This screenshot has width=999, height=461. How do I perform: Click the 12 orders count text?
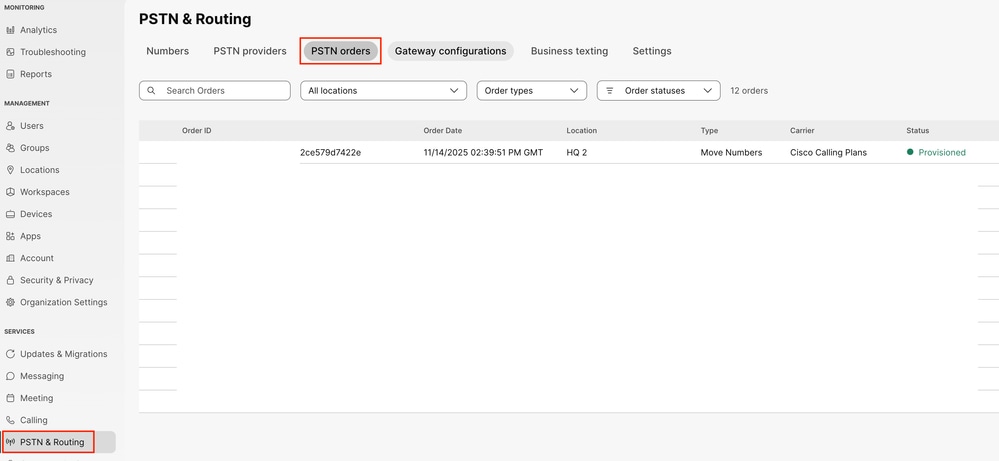coord(749,90)
